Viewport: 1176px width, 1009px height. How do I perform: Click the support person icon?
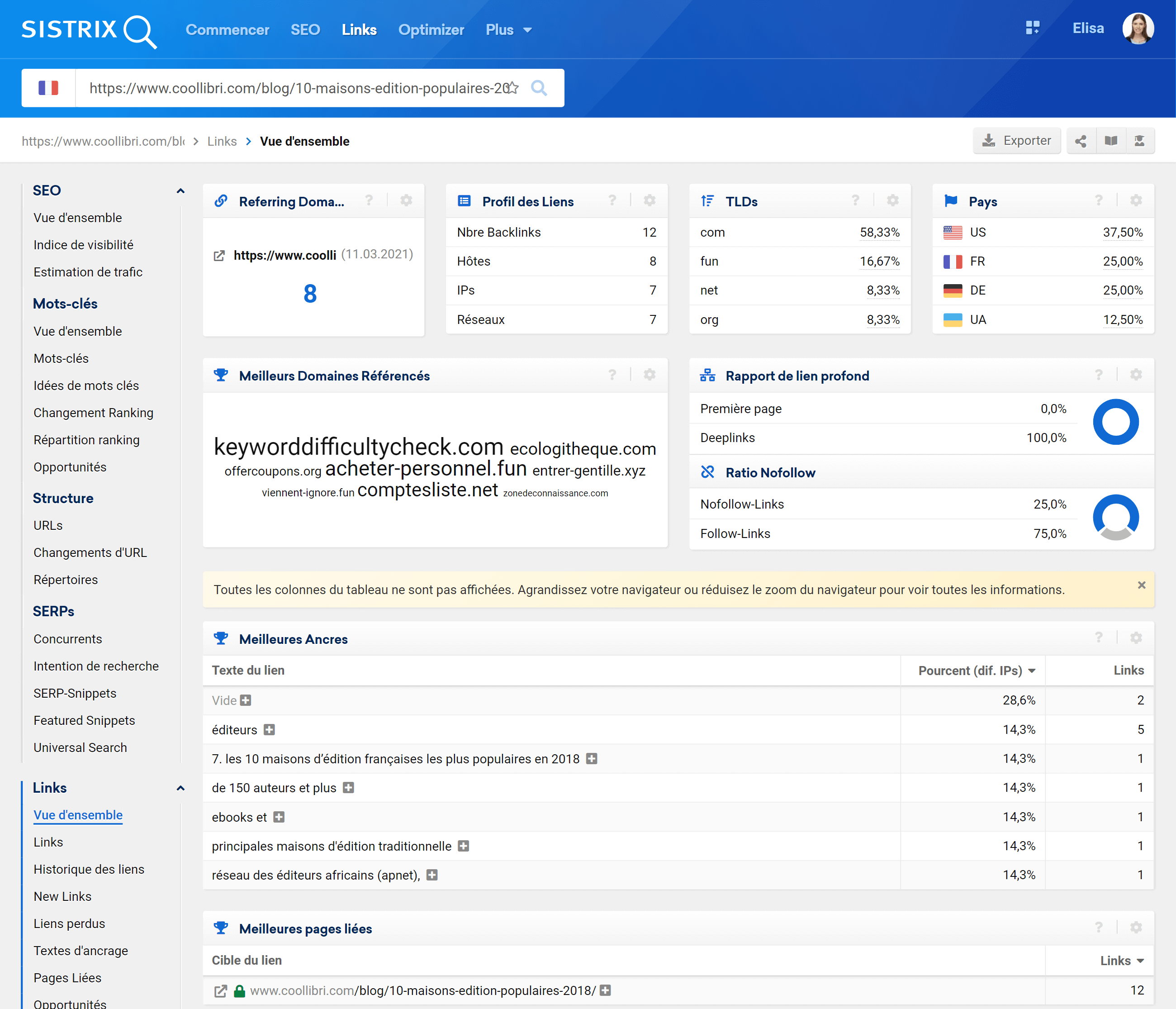pyautogui.click(x=1140, y=141)
